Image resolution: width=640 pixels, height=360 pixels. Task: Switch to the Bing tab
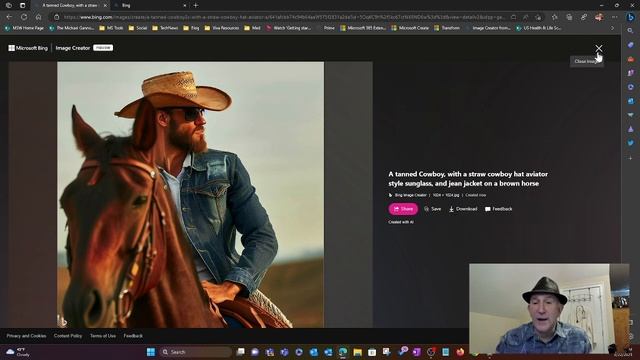pyautogui.click(x=149, y=5)
